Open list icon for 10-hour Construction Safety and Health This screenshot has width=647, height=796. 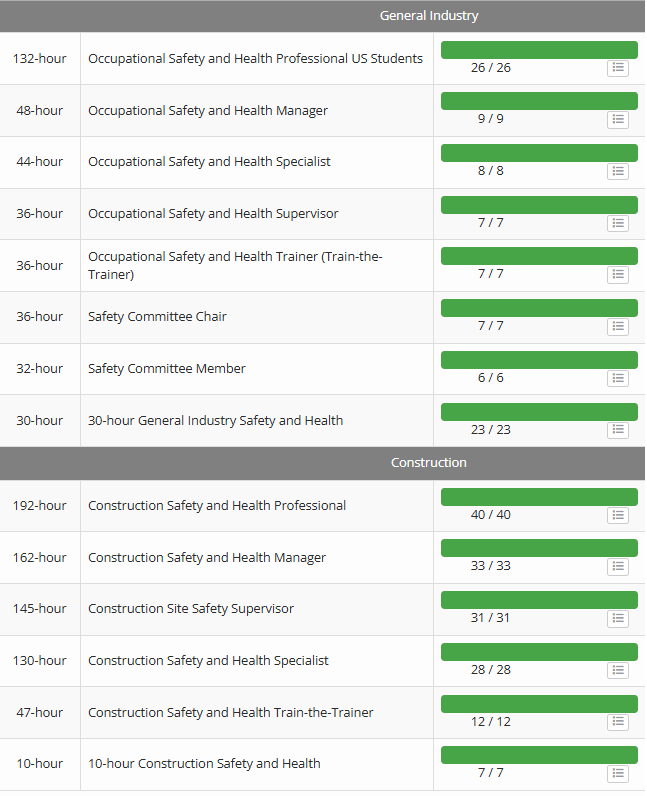pos(618,773)
